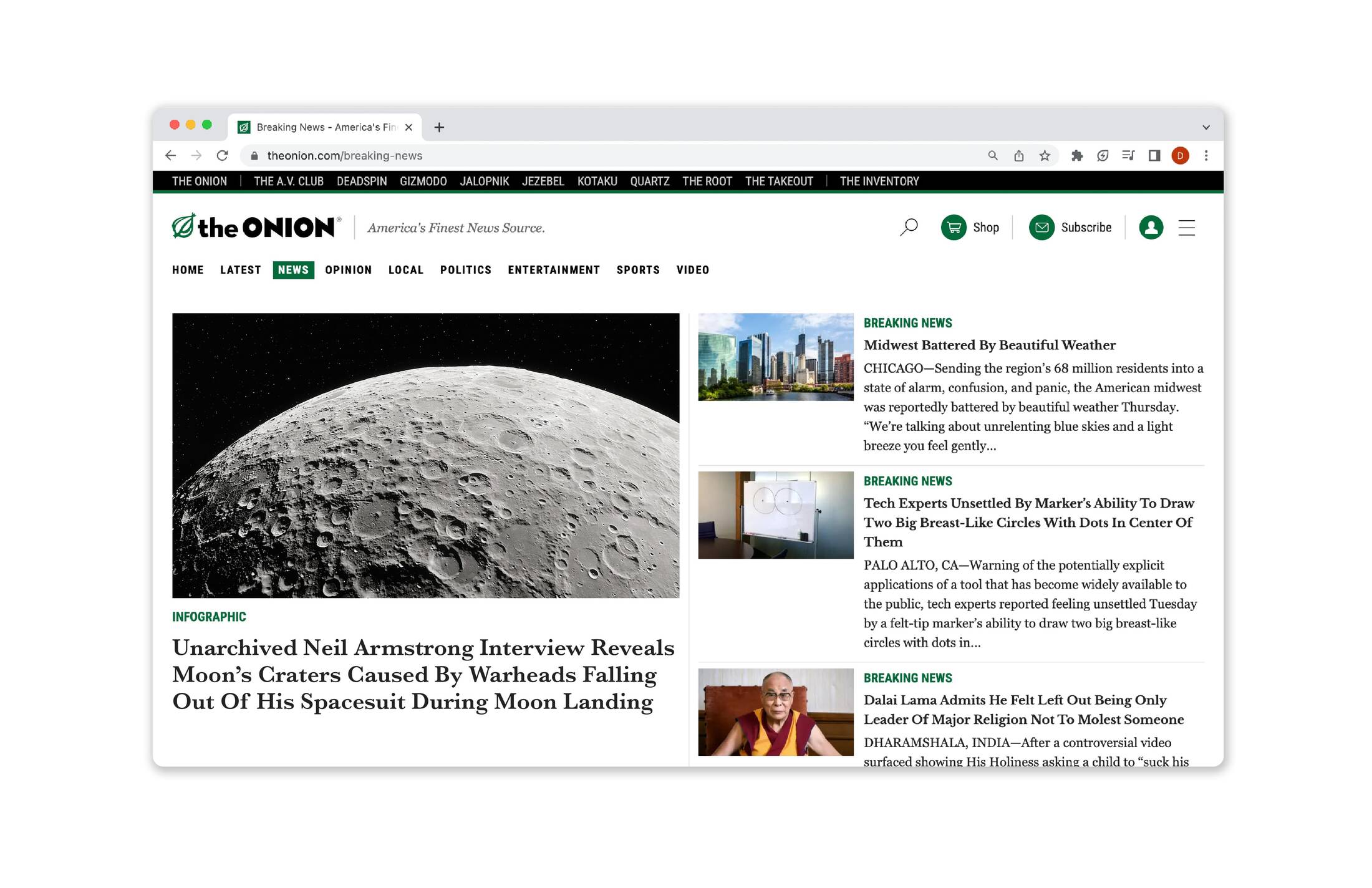The image size is (1372, 888).
Task: Click the URL theonion.com/breaking-news
Action: click(x=344, y=156)
